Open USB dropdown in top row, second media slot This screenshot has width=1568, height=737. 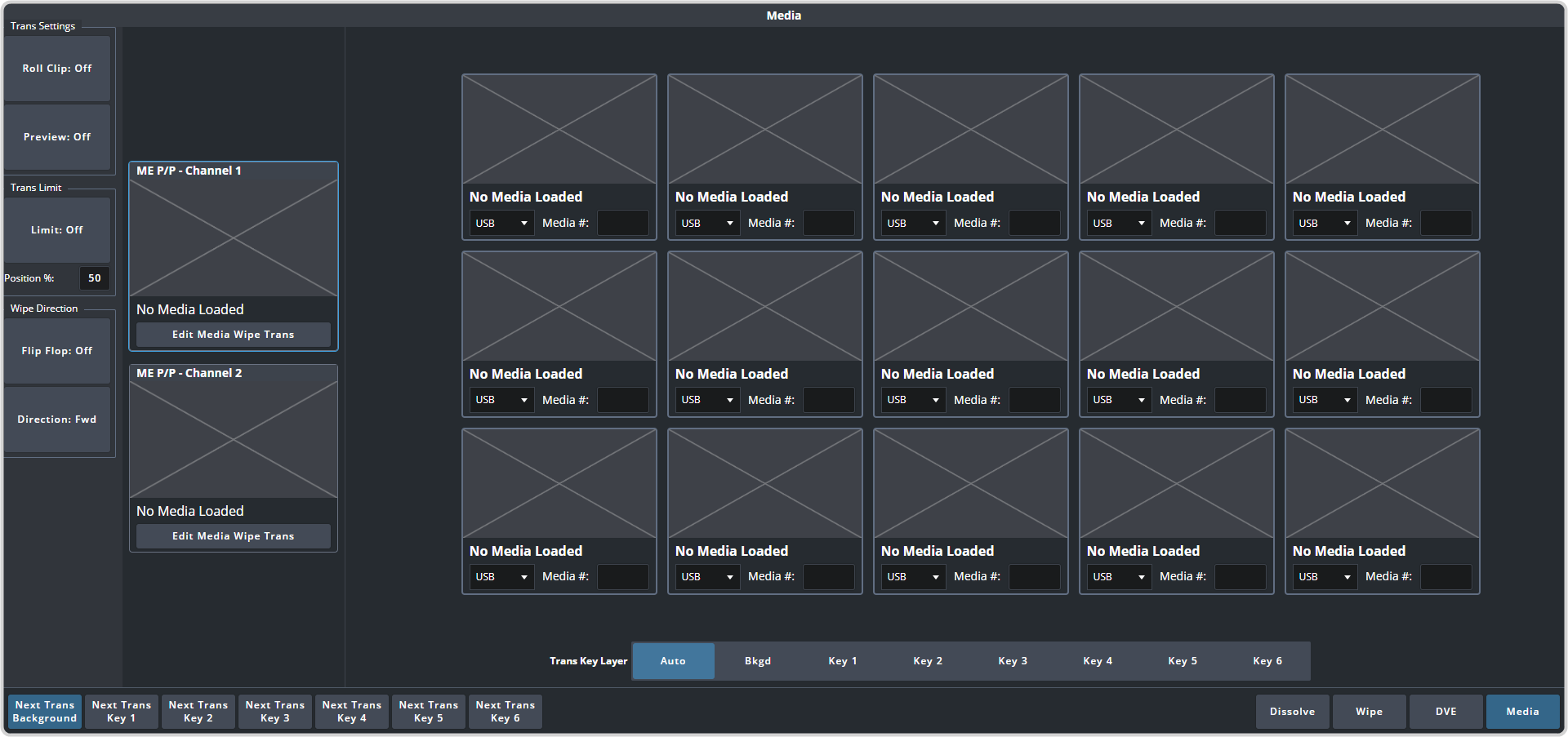[x=708, y=224]
